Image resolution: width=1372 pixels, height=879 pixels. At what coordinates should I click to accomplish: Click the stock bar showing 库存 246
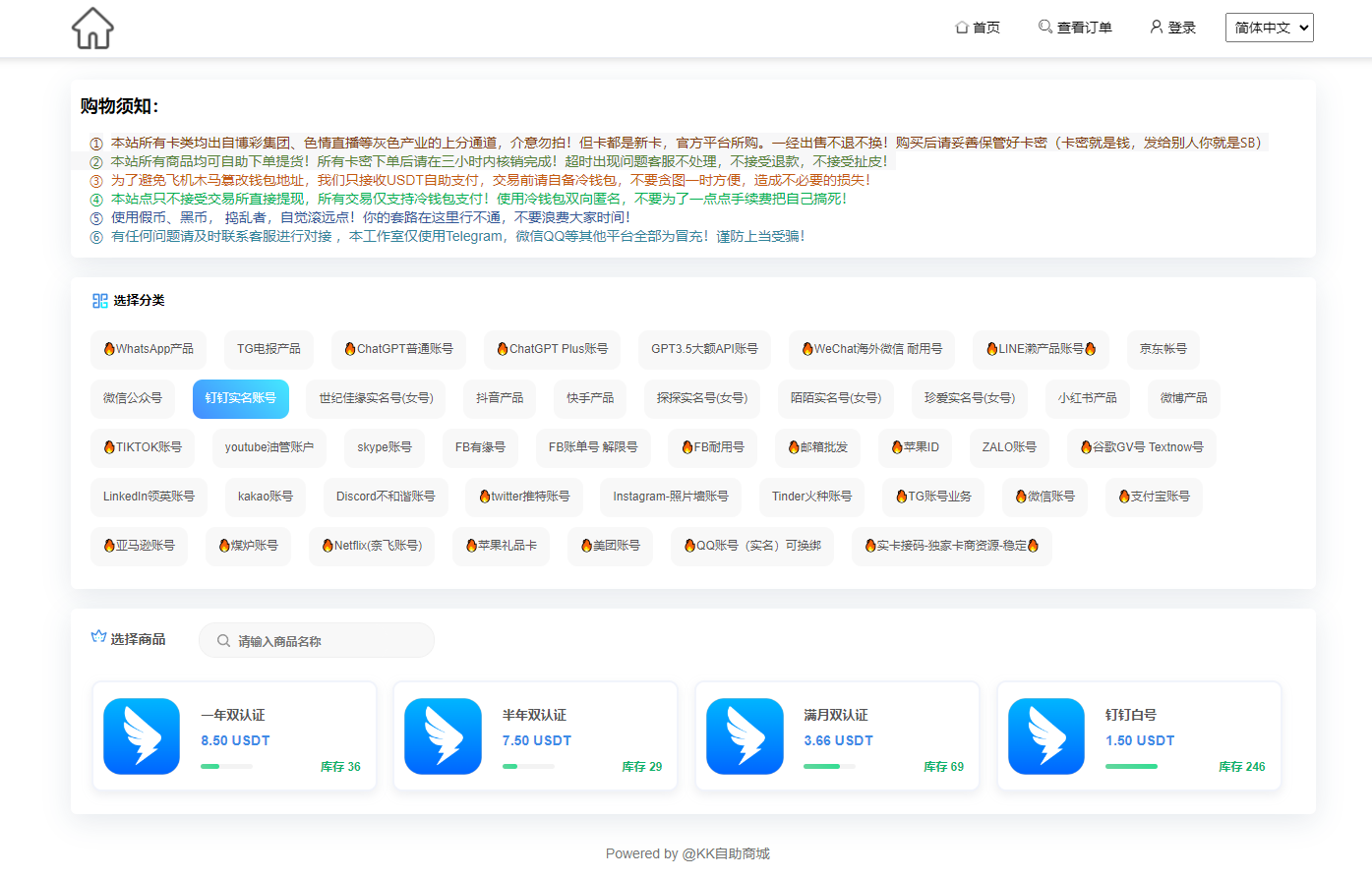click(x=1131, y=766)
